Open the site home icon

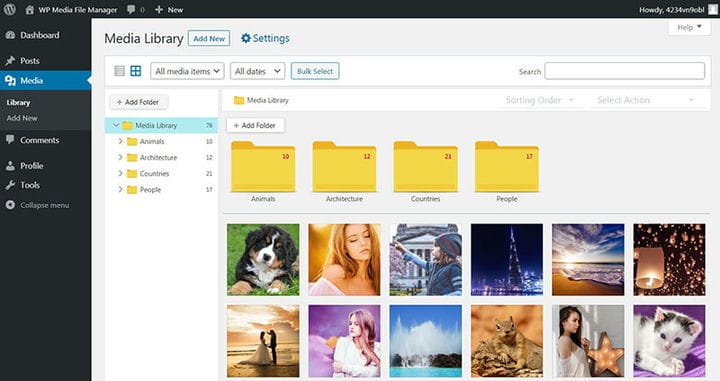click(30, 9)
